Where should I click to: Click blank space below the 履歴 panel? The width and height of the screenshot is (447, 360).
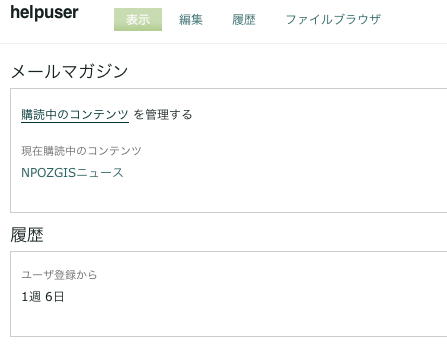[x=223, y=348]
